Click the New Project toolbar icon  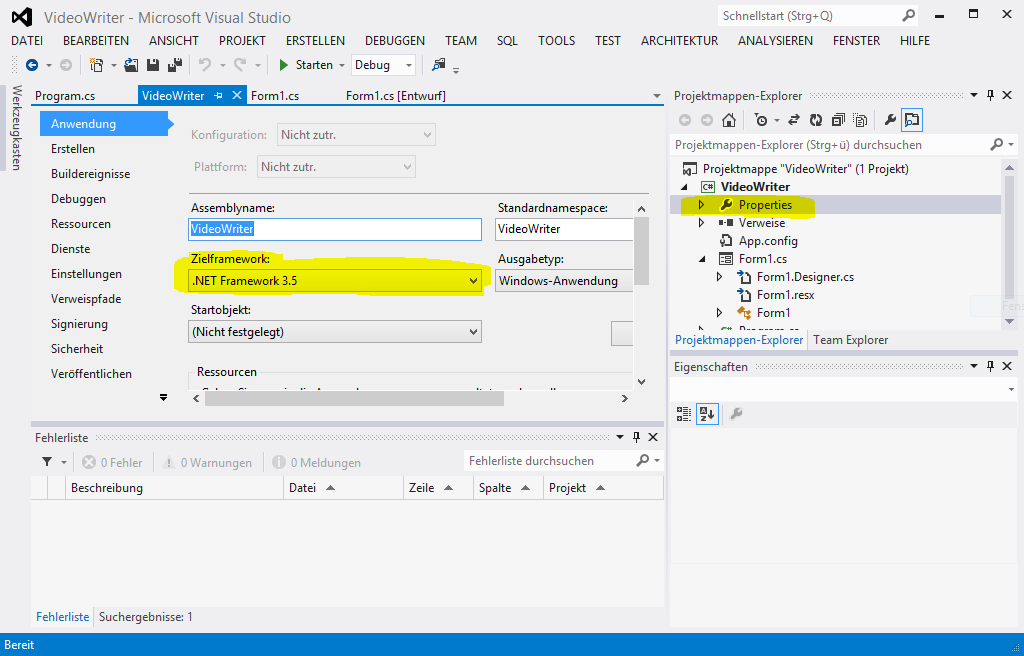click(97, 65)
